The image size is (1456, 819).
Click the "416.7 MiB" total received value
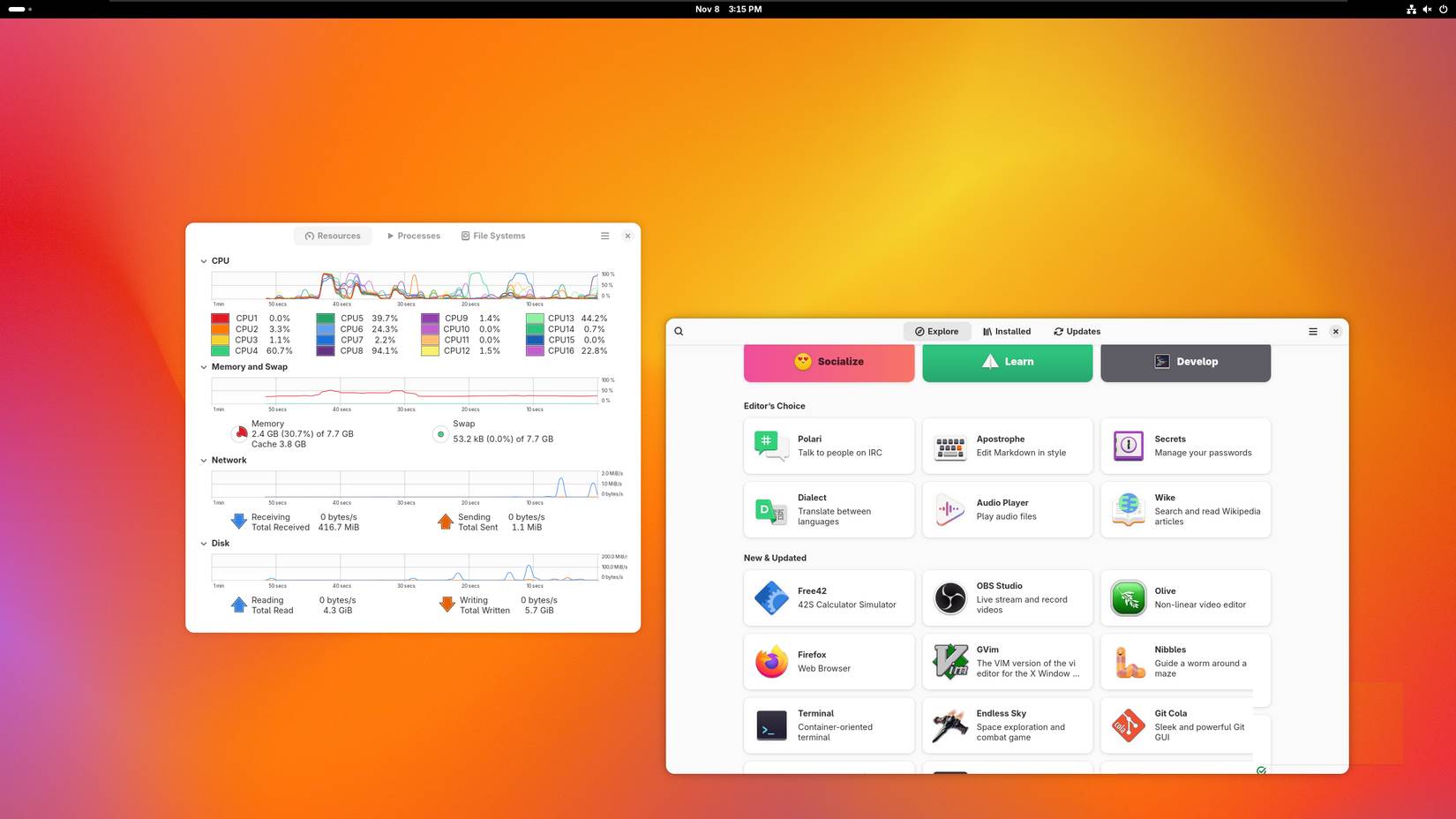click(339, 528)
